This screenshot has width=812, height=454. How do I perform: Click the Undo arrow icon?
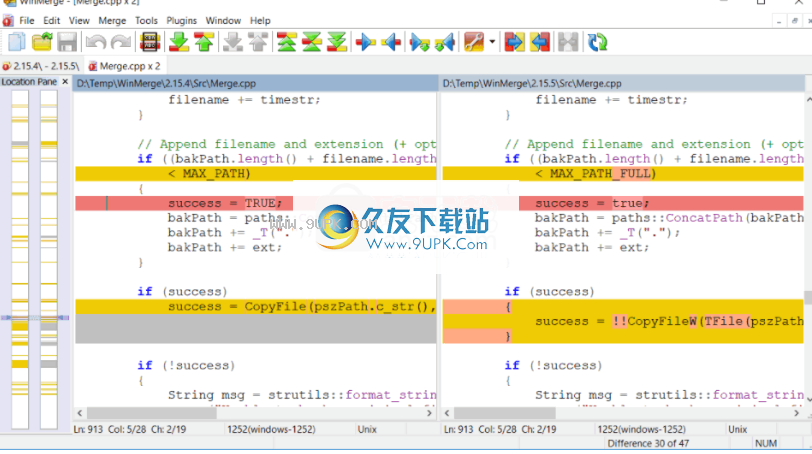click(96, 42)
